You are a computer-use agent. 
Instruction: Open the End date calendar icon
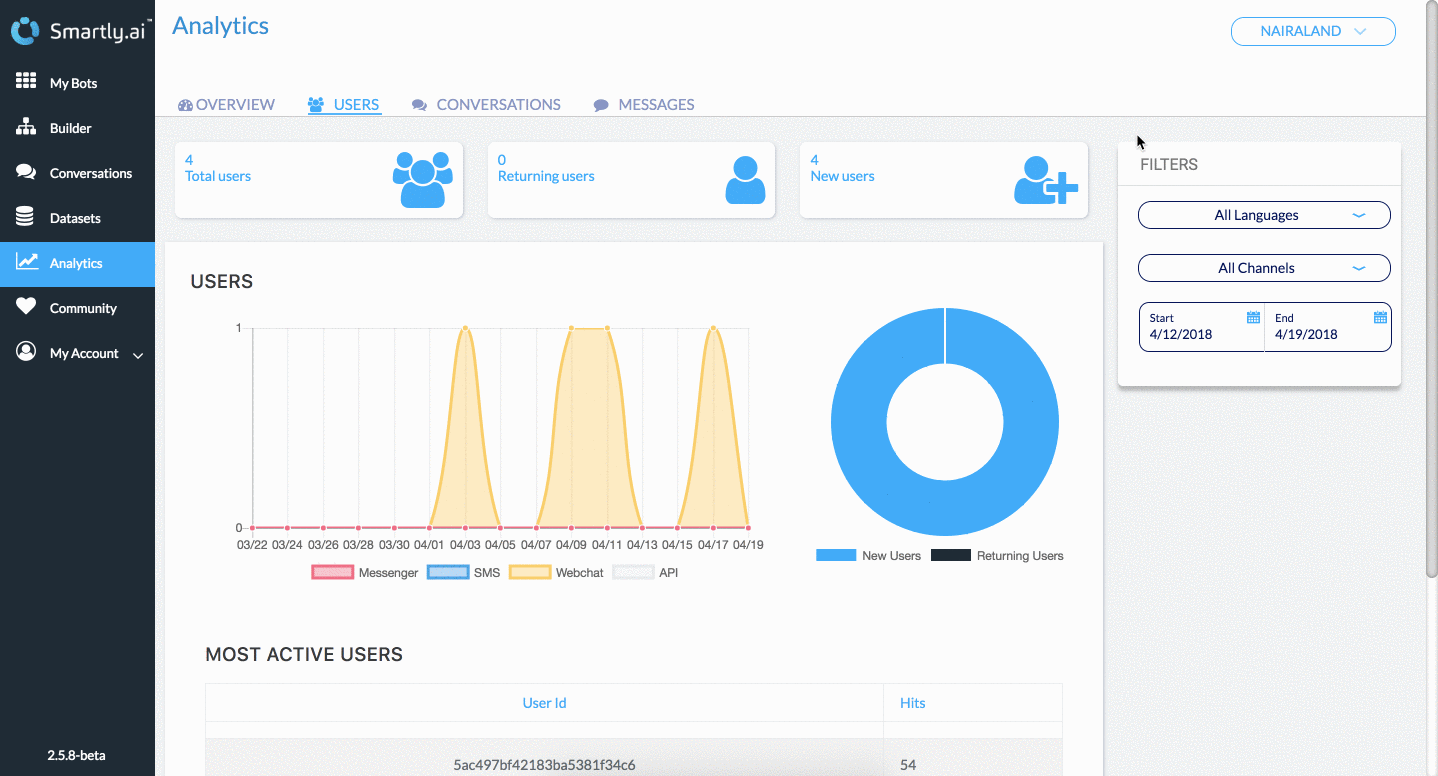coord(1380,317)
